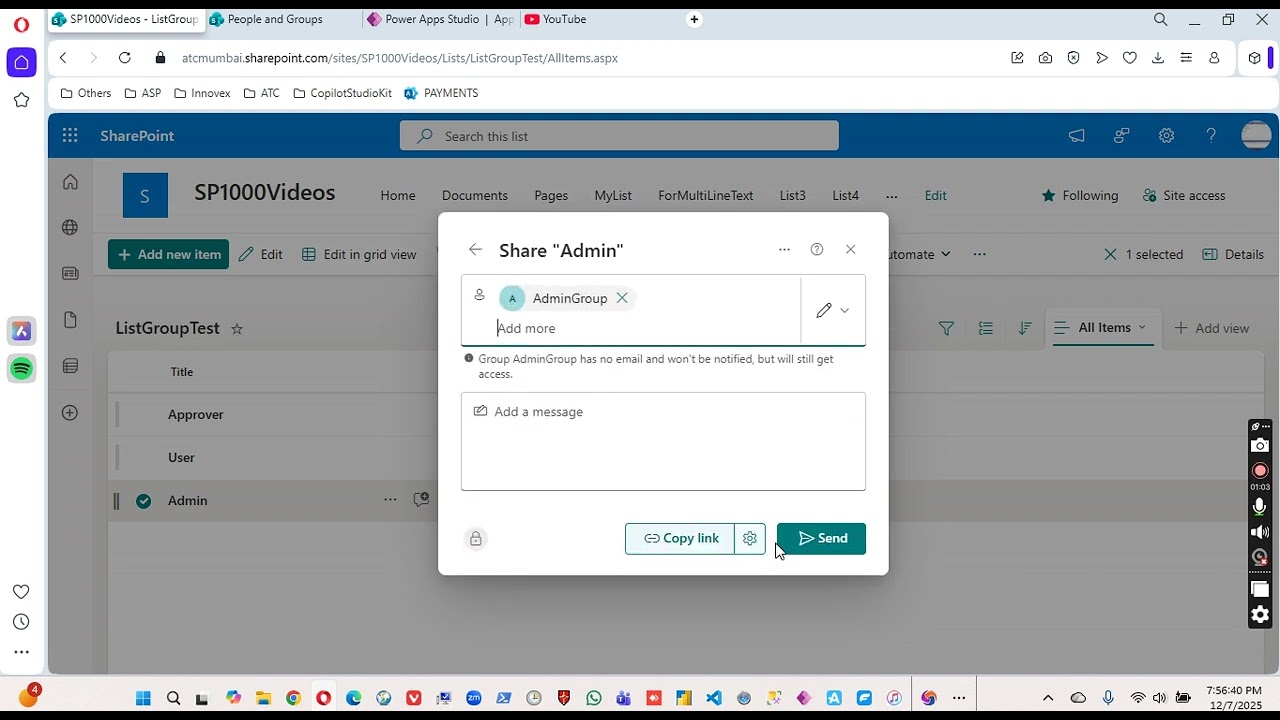Expand the Automate dropdown
This screenshot has height=720, width=1280.
(919, 254)
